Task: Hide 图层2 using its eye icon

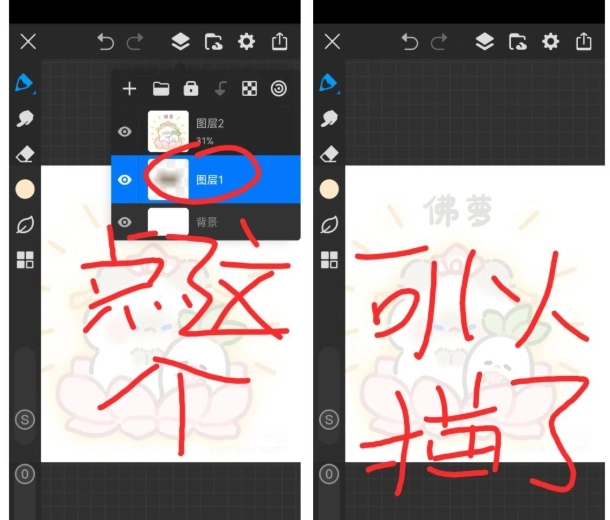Action: point(126,131)
